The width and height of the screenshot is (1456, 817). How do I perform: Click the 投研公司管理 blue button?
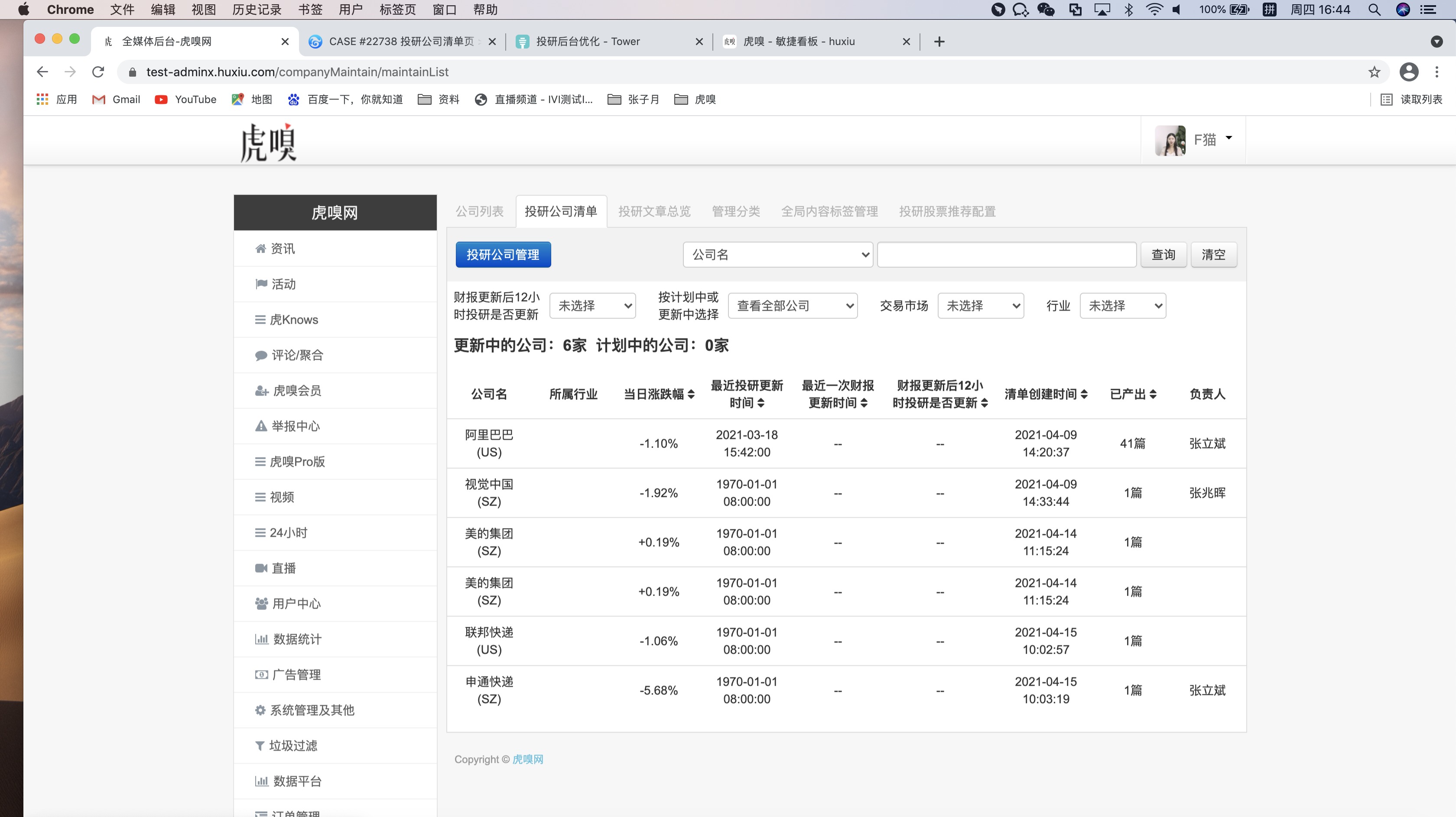tap(503, 255)
